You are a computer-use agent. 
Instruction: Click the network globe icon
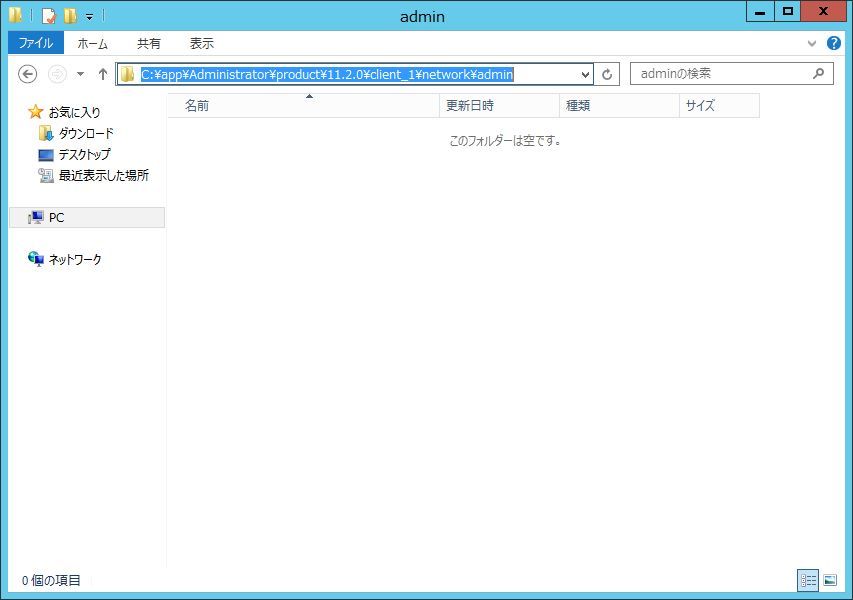point(36,259)
